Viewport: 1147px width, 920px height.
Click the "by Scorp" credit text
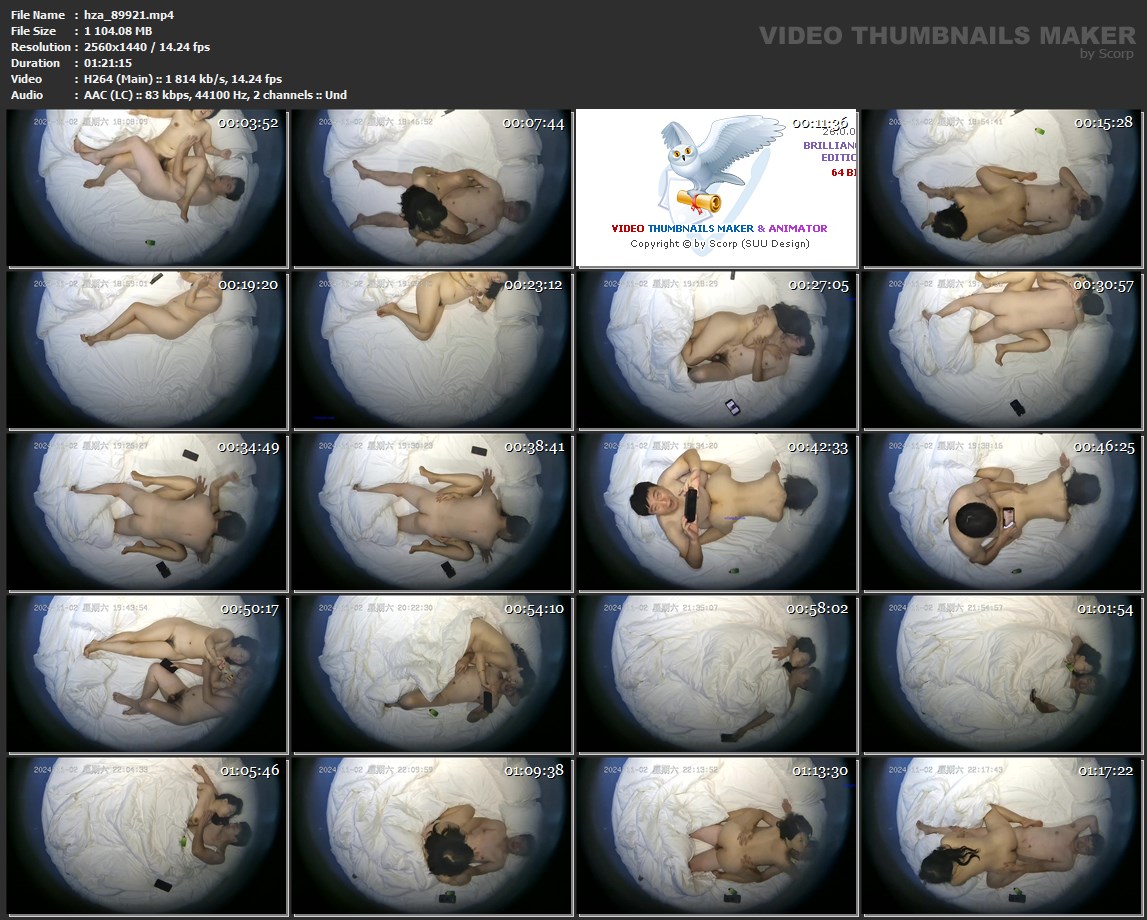1107,54
